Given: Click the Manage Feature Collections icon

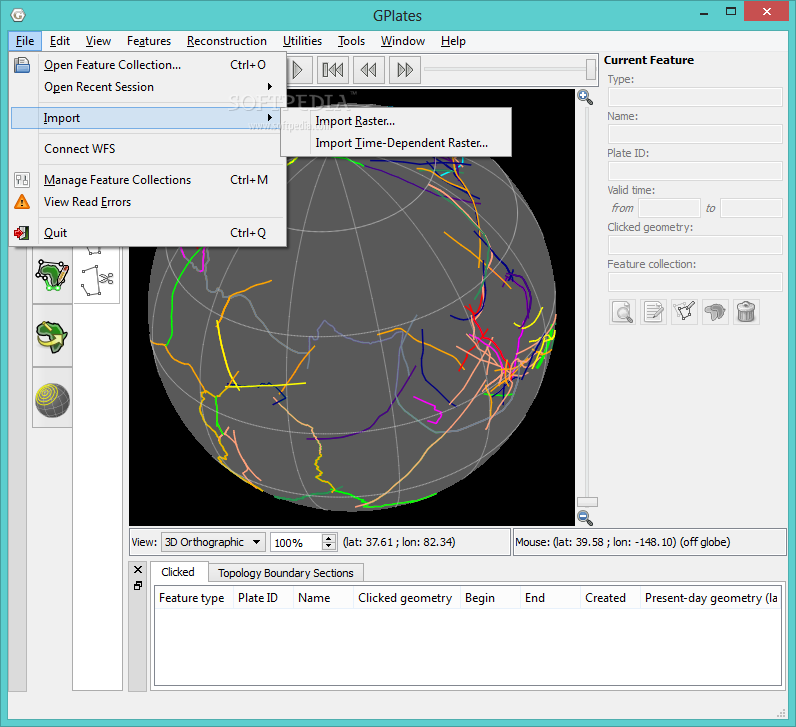Looking at the screenshot, I should [x=22, y=180].
